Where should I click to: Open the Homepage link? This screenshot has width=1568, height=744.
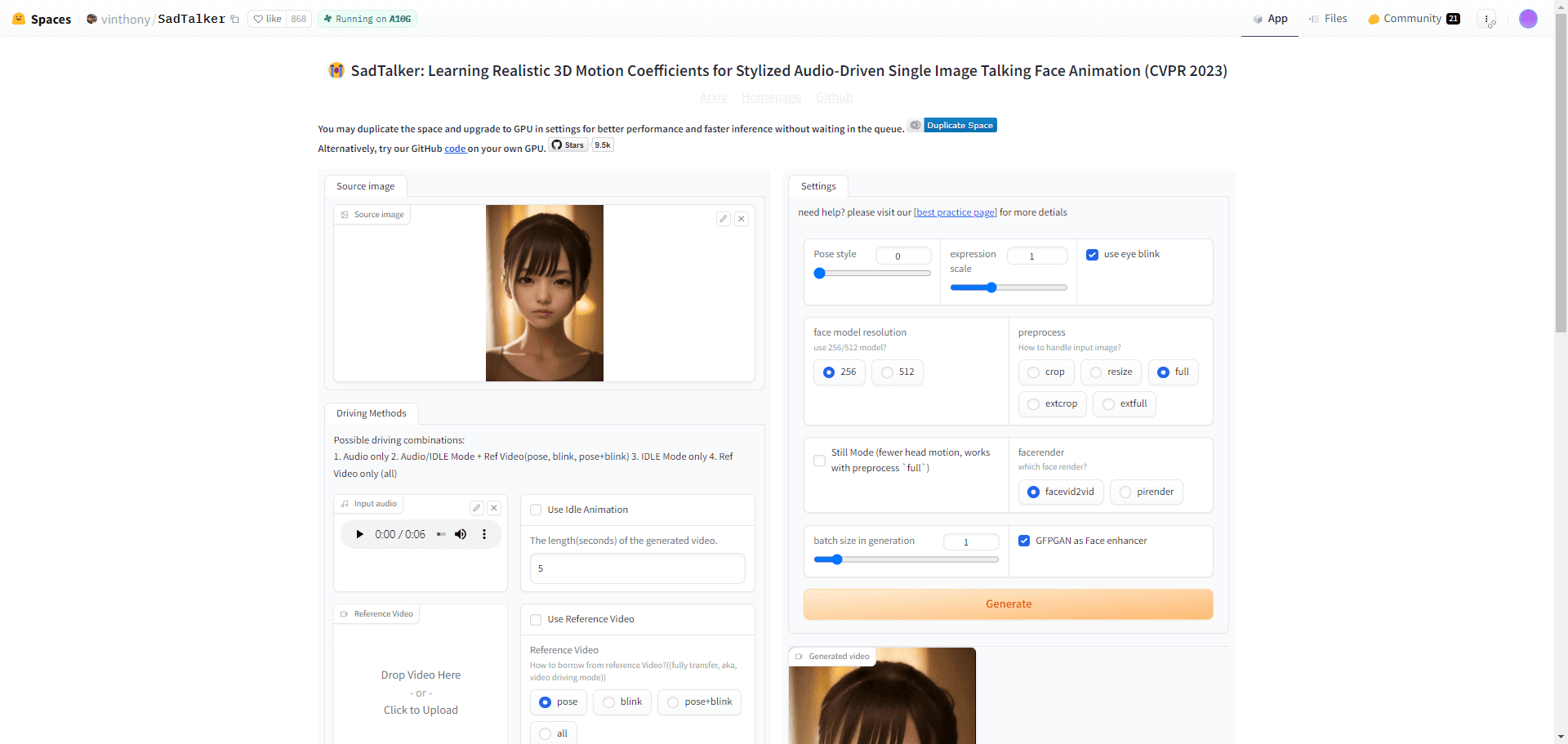click(x=772, y=97)
